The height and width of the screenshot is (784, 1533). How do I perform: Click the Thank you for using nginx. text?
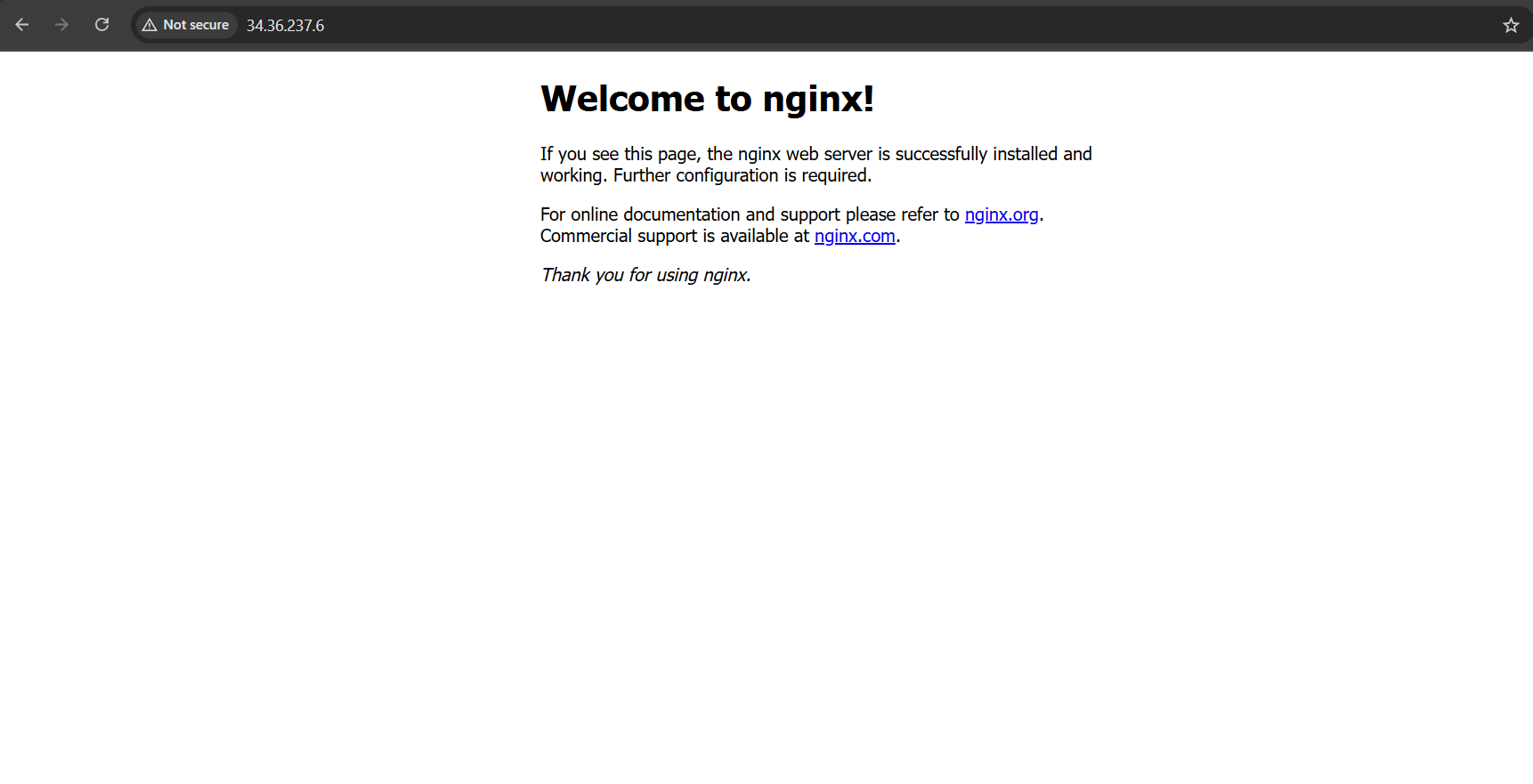point(646,275)
